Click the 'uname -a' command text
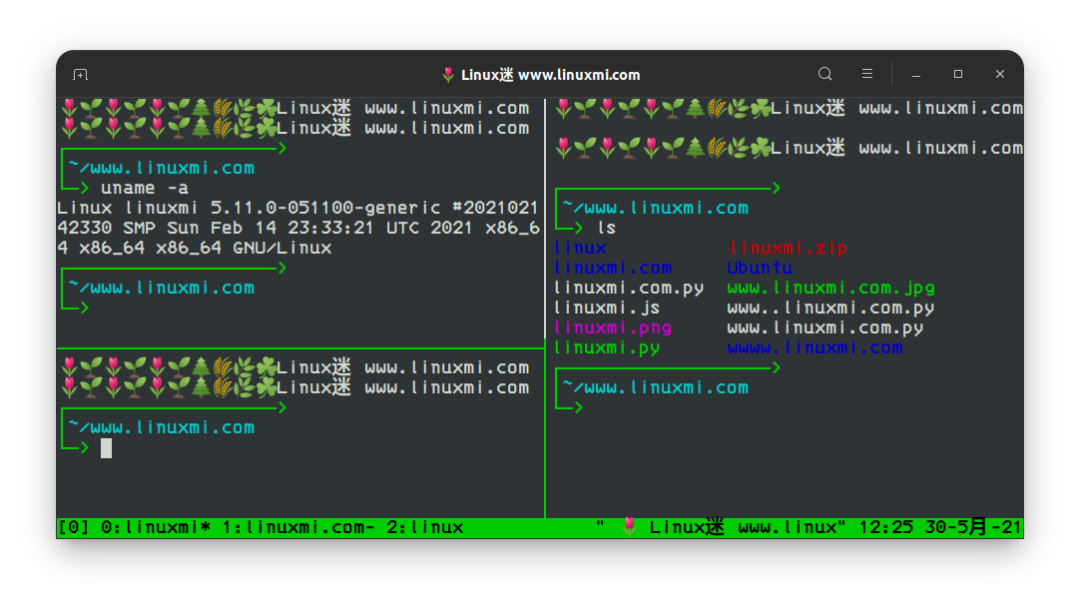Viewport: 1080px width, 601px height. 145,188
